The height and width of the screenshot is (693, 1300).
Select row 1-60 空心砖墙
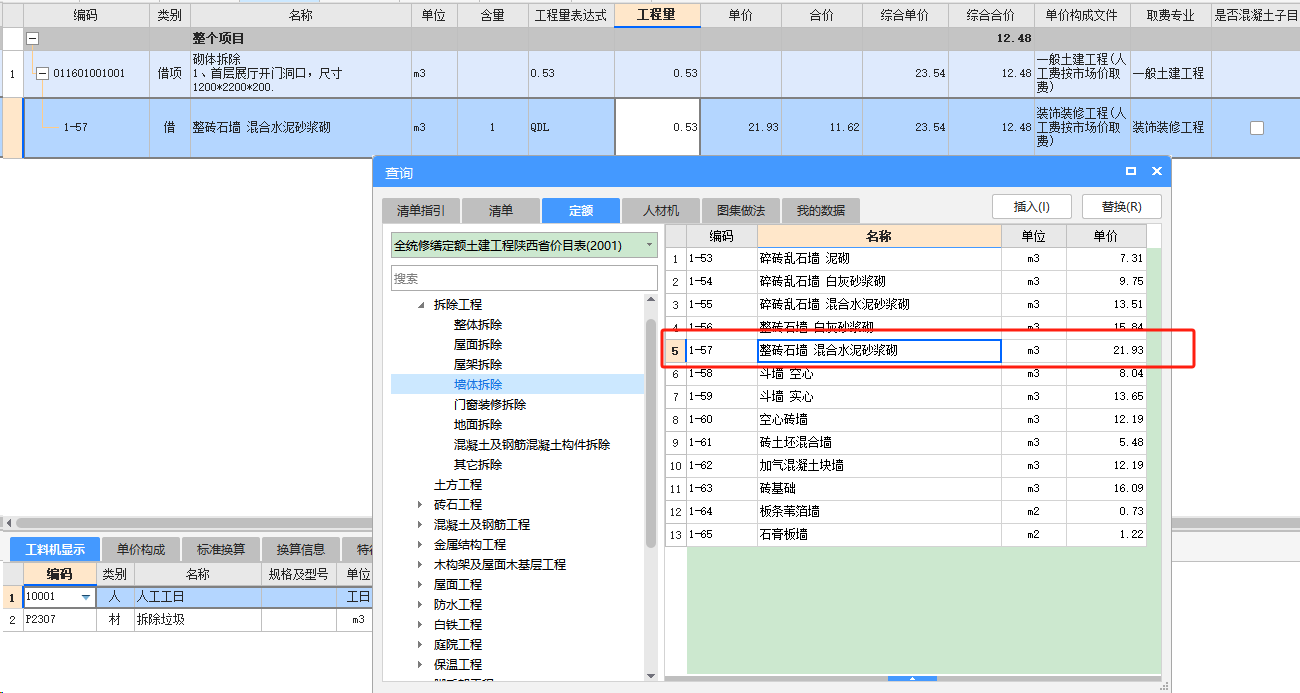pyautogui.click(x=906, y=420)
